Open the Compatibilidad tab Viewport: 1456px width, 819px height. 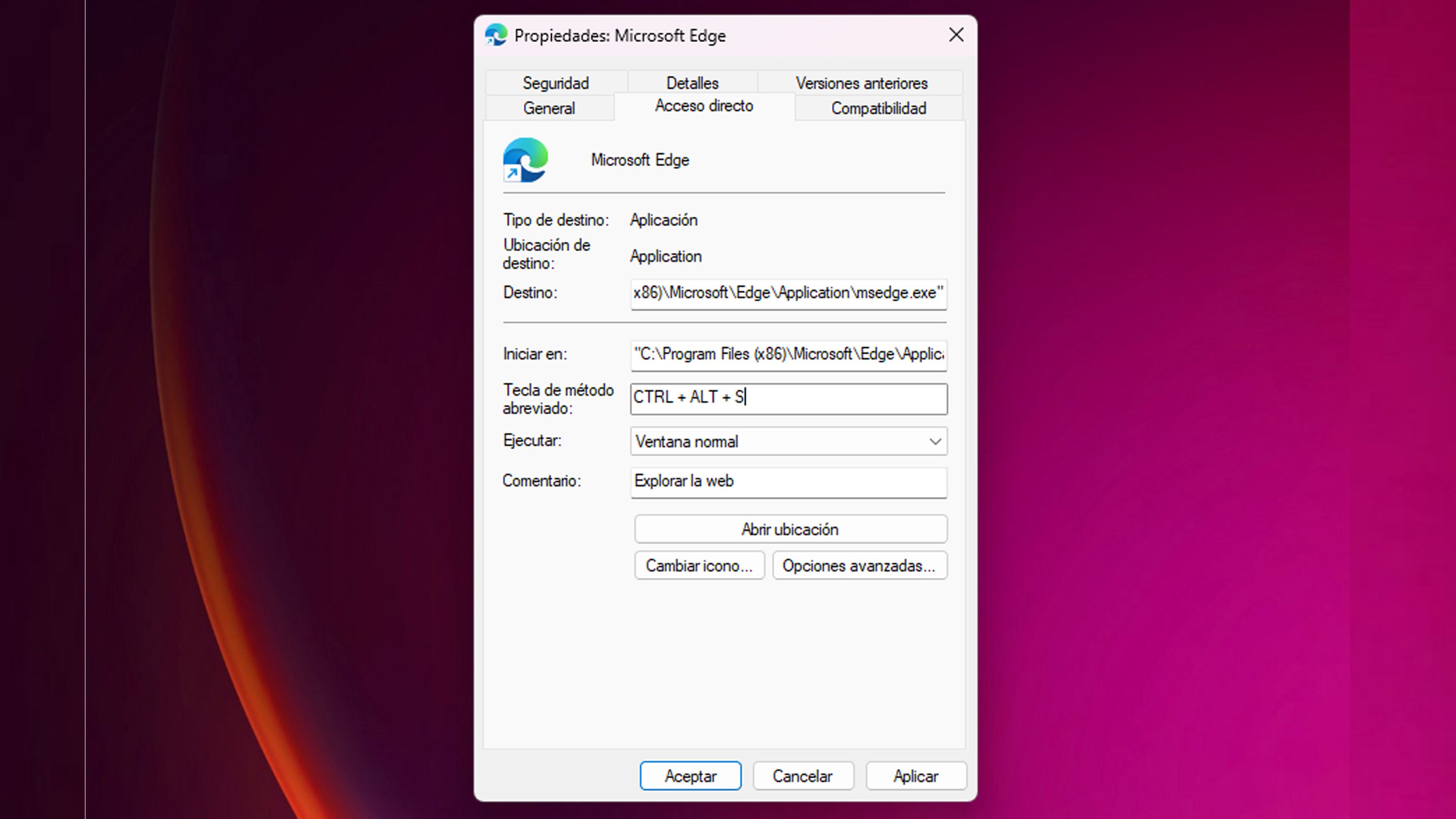tap(879, 108)
